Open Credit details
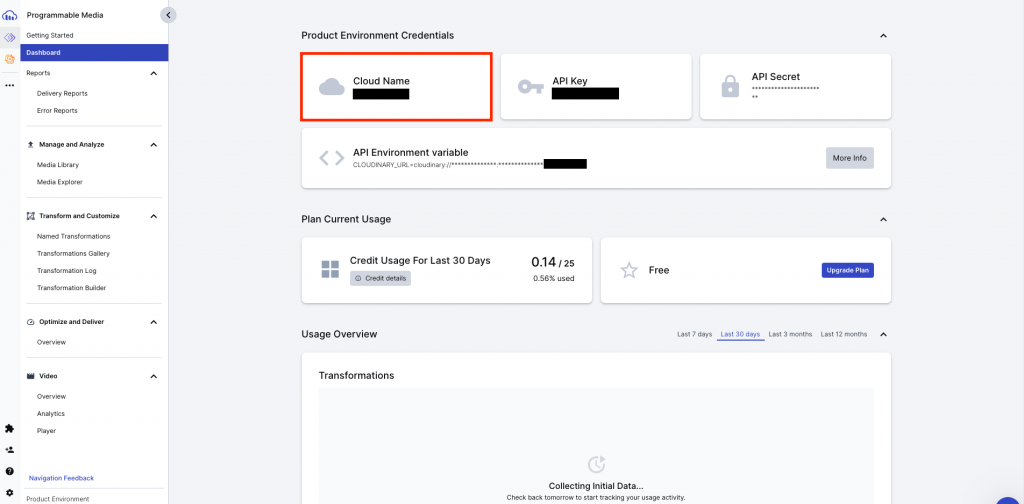 (x=381, y=278)
